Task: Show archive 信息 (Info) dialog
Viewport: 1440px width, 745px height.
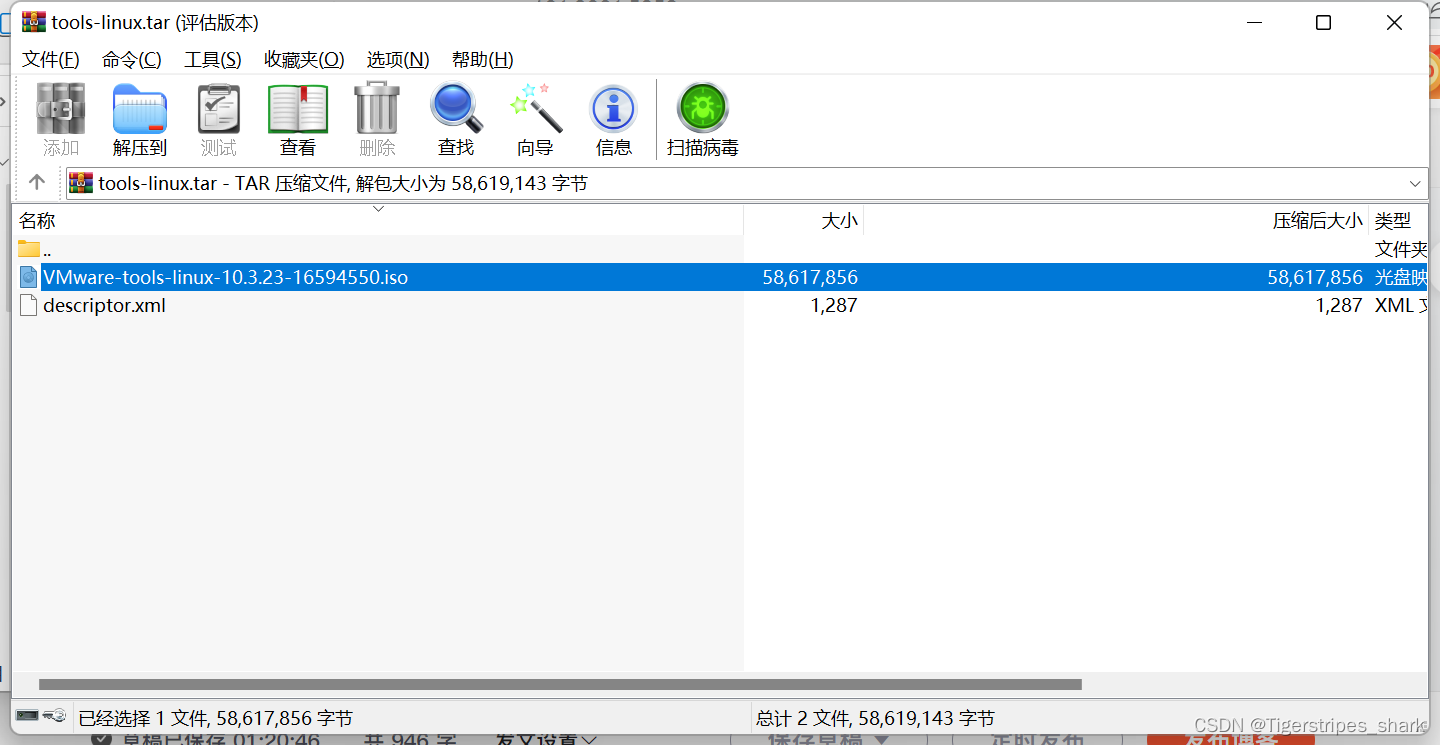Action: (x=613, y=118)
